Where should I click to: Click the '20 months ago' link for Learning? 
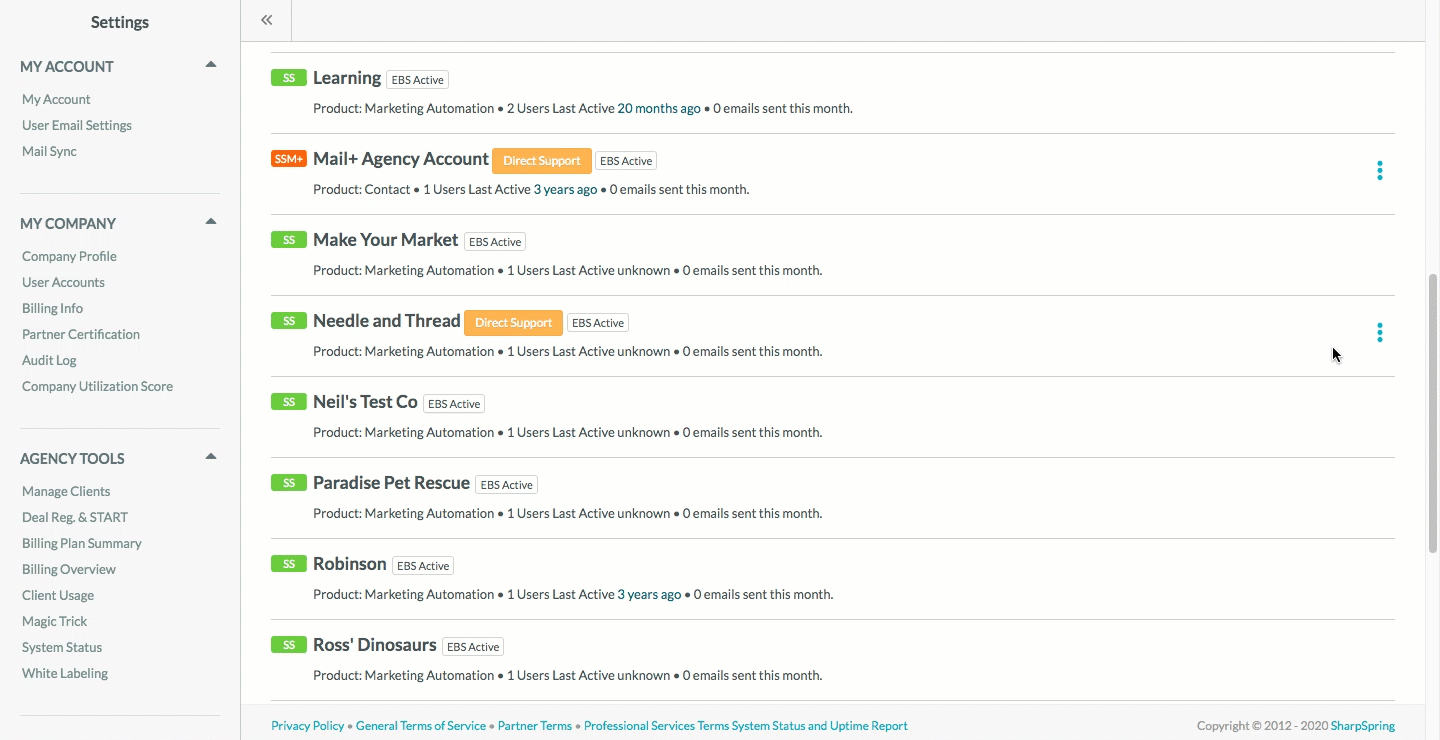[659, 108]
